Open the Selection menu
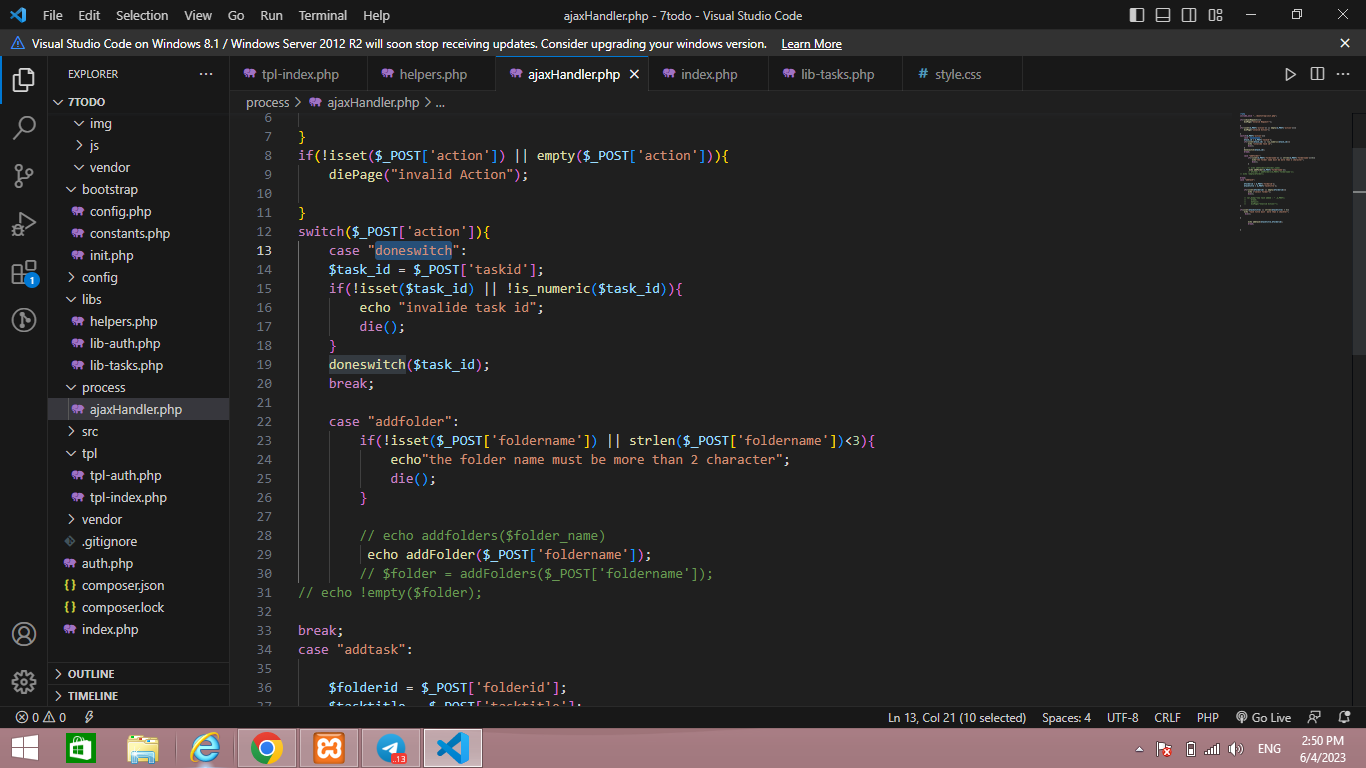1366x768 pixels. point(142,15)
